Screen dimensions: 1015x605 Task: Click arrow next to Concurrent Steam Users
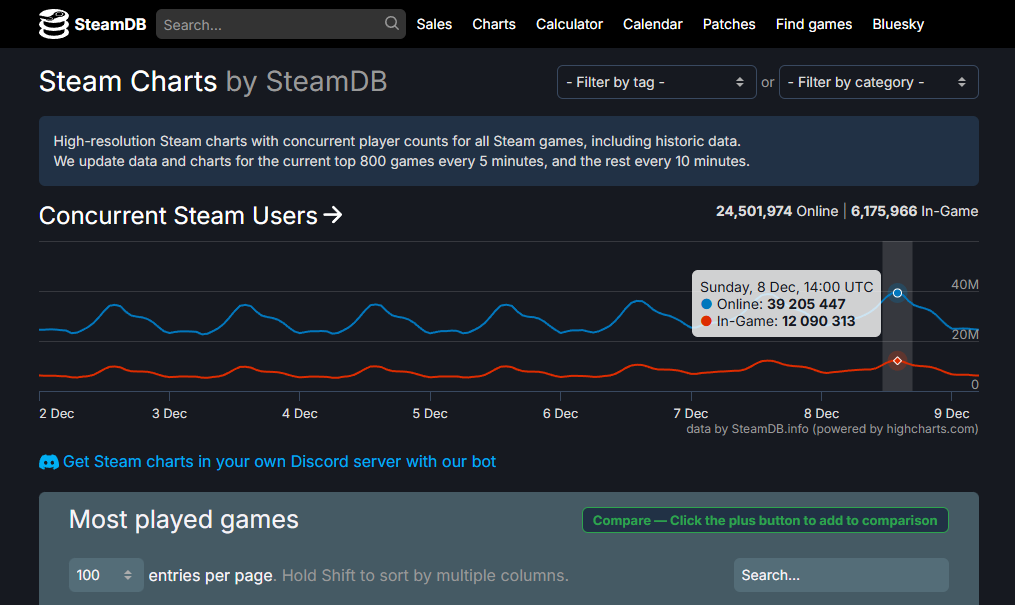click(333, 215)
